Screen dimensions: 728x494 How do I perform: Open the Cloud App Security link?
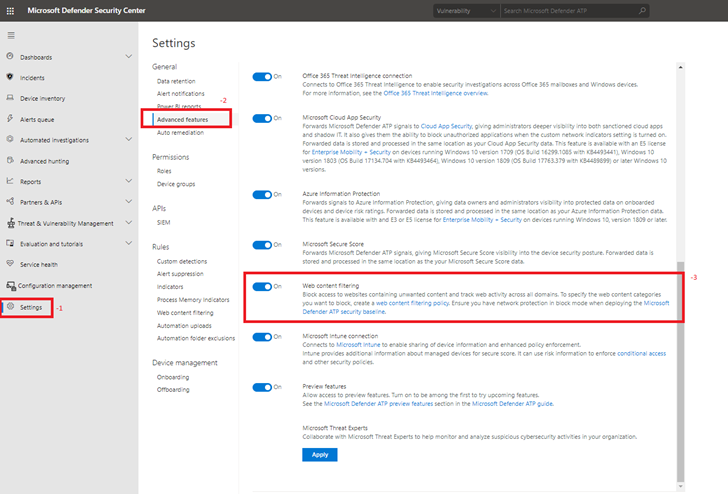click(x=446, y=126)
